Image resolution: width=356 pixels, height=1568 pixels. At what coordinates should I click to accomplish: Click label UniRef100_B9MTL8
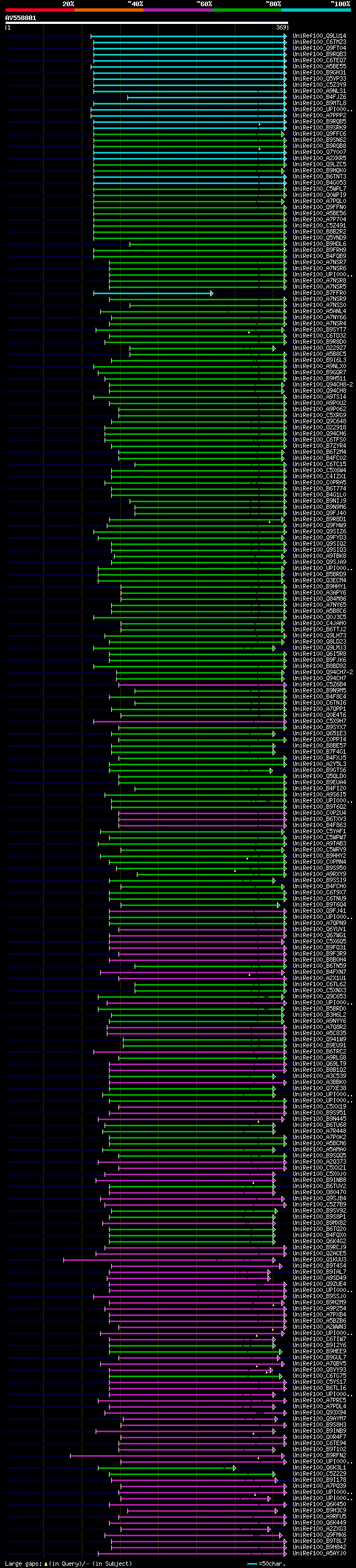click(x=319, y=103)
